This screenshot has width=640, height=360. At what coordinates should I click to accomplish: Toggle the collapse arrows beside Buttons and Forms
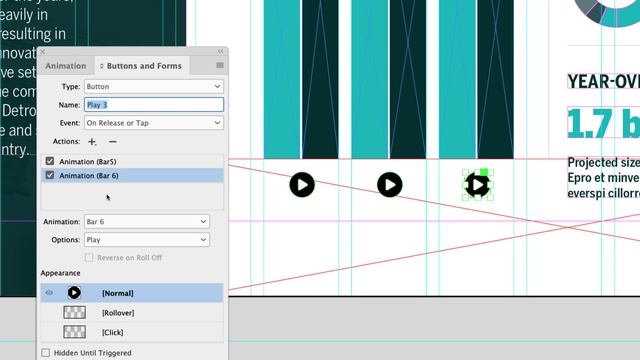click(x=102, y=66)
